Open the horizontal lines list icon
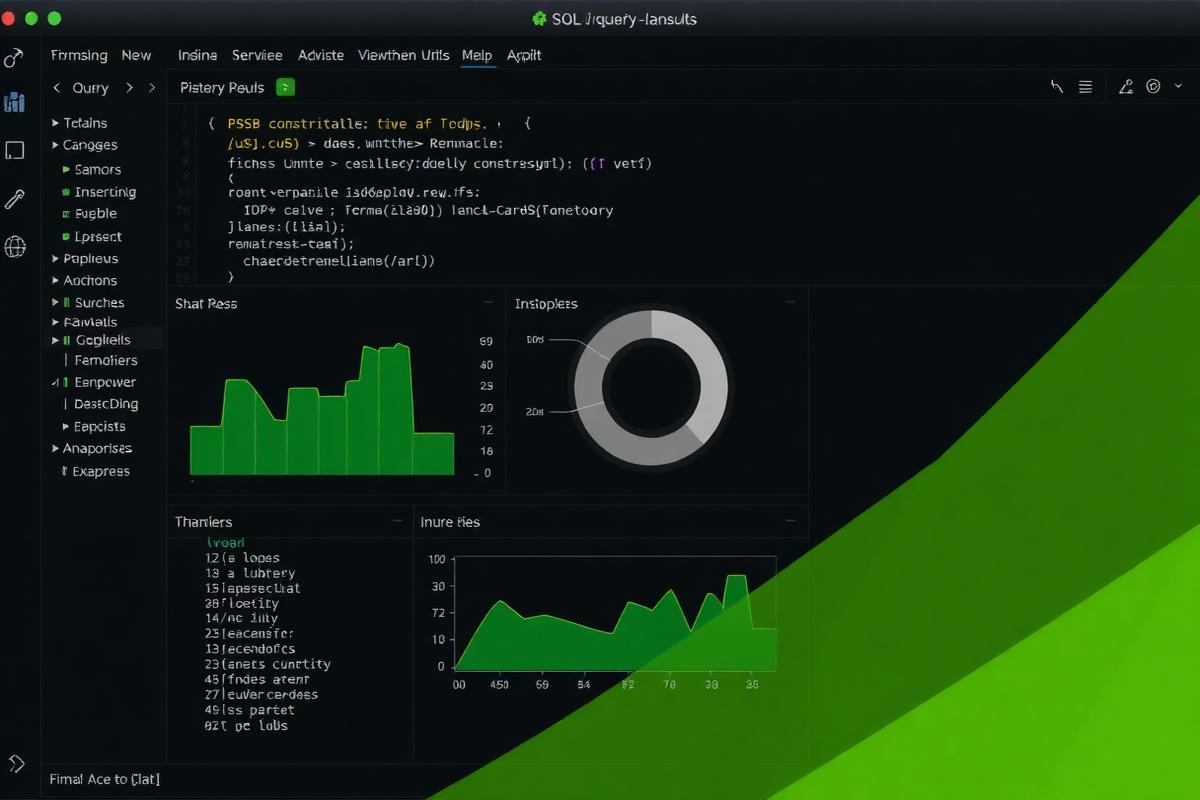The height and width of the screenshot is (800, 1200). pos(1085,87)
